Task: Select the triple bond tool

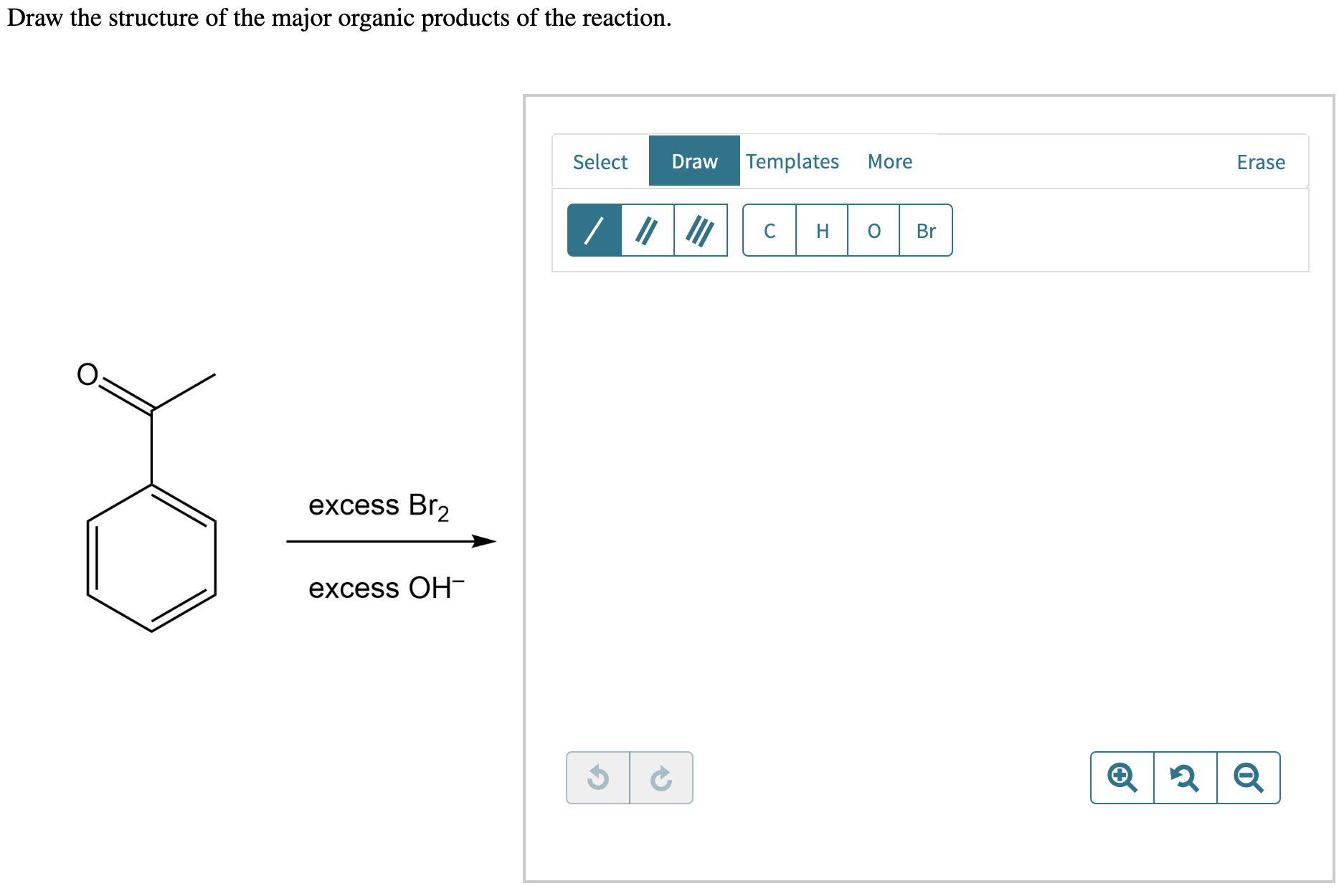Action: 701,230
